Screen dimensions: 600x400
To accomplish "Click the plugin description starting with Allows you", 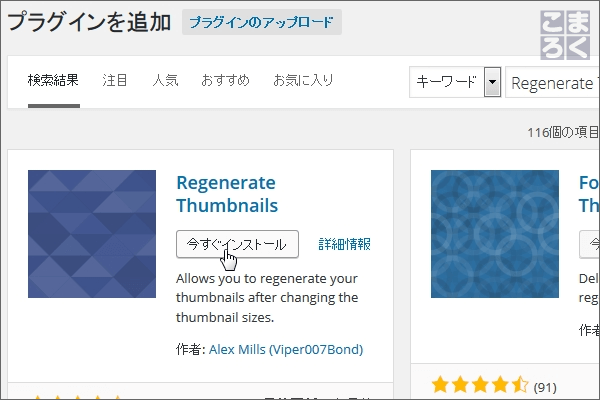I will (267, 298).
